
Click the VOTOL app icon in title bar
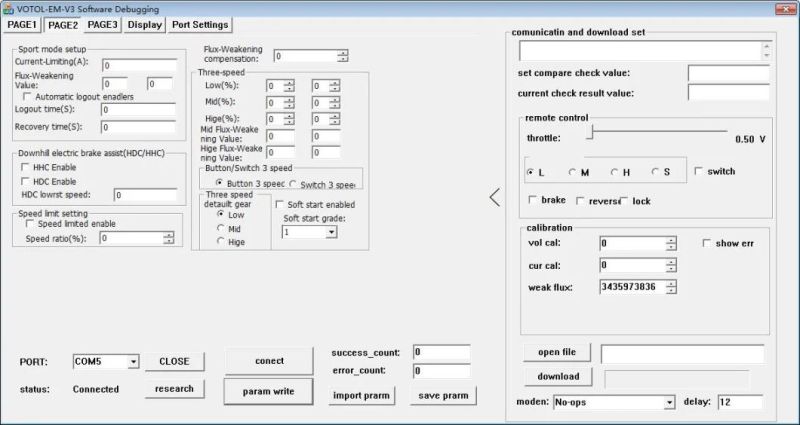tap(8, 9)
